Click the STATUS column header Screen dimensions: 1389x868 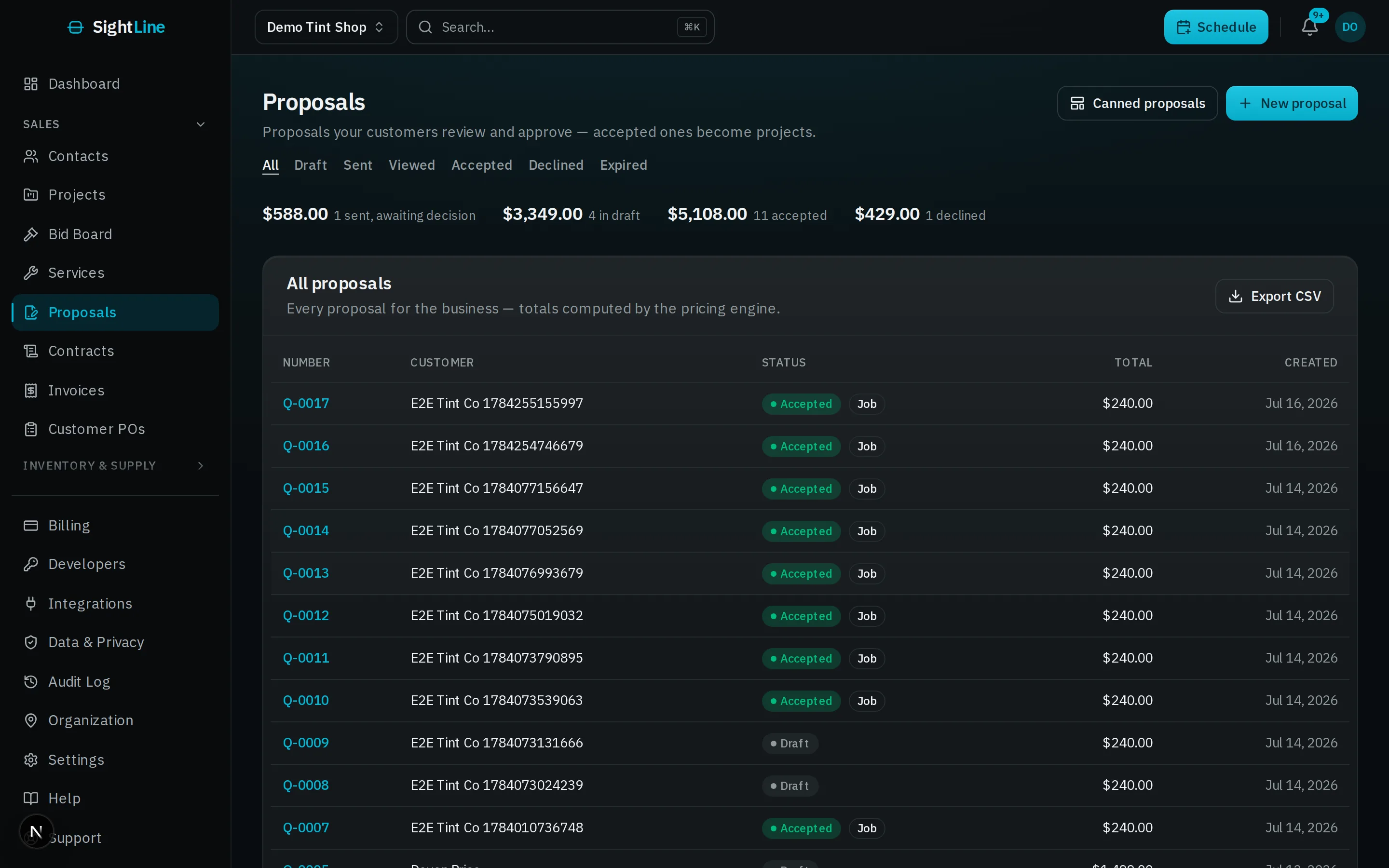783,363
